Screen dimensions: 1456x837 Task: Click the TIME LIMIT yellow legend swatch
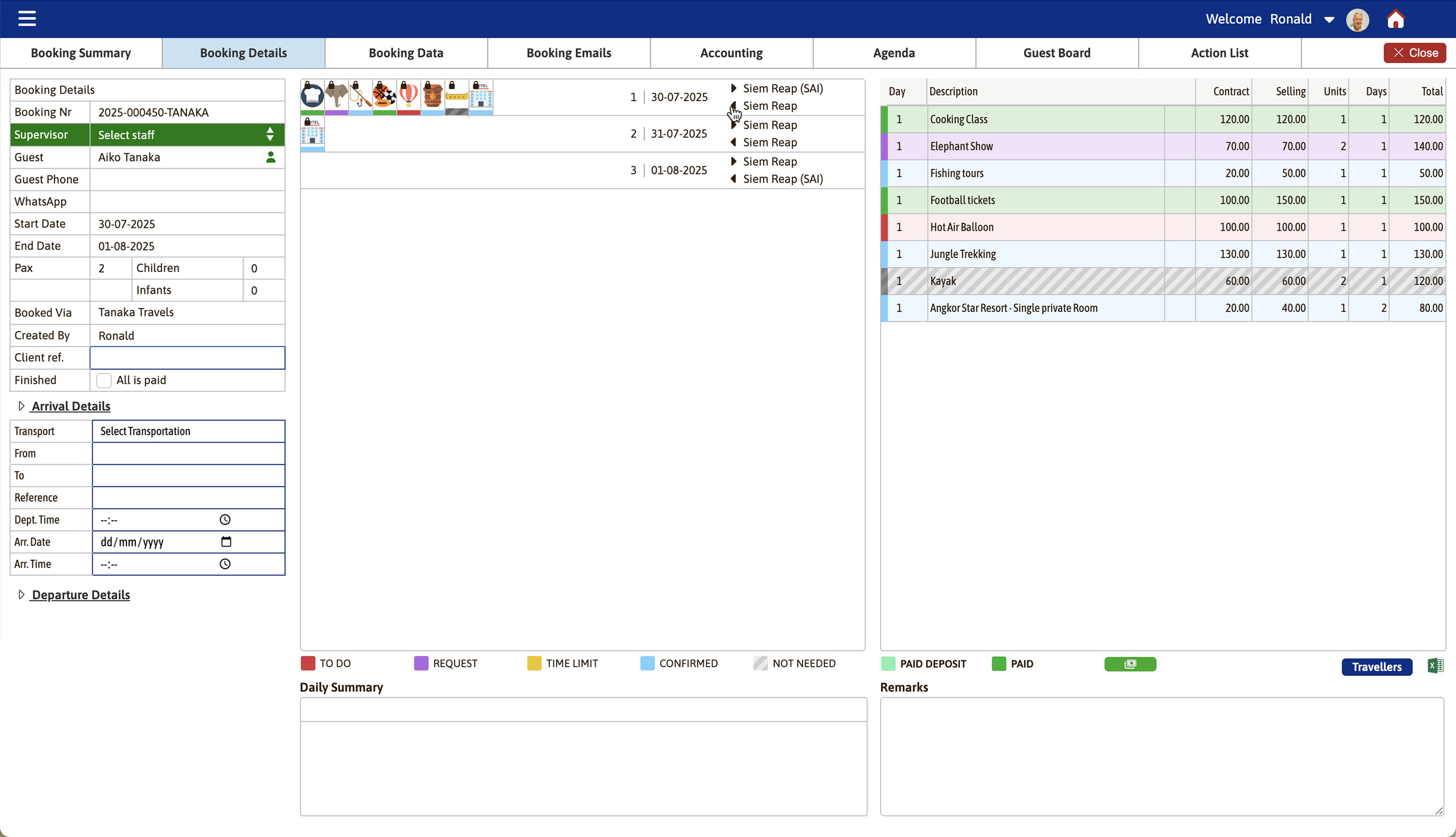point(534,664)
